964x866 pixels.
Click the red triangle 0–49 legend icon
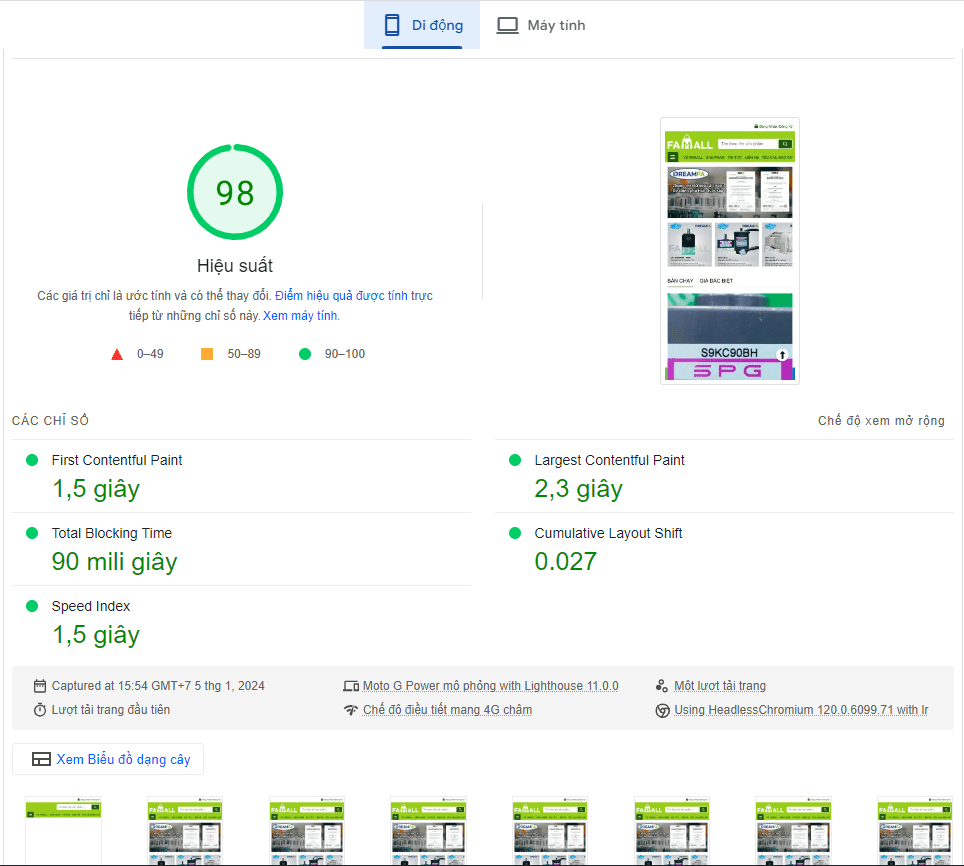pyautogui.click(x=117, y=354)
